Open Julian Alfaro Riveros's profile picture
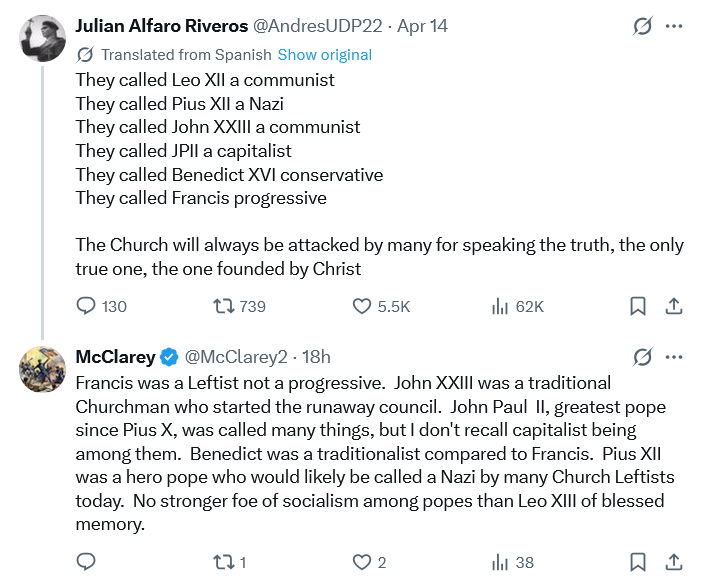The width and height of the screenshot is (704, 584). tap(43, 38)
